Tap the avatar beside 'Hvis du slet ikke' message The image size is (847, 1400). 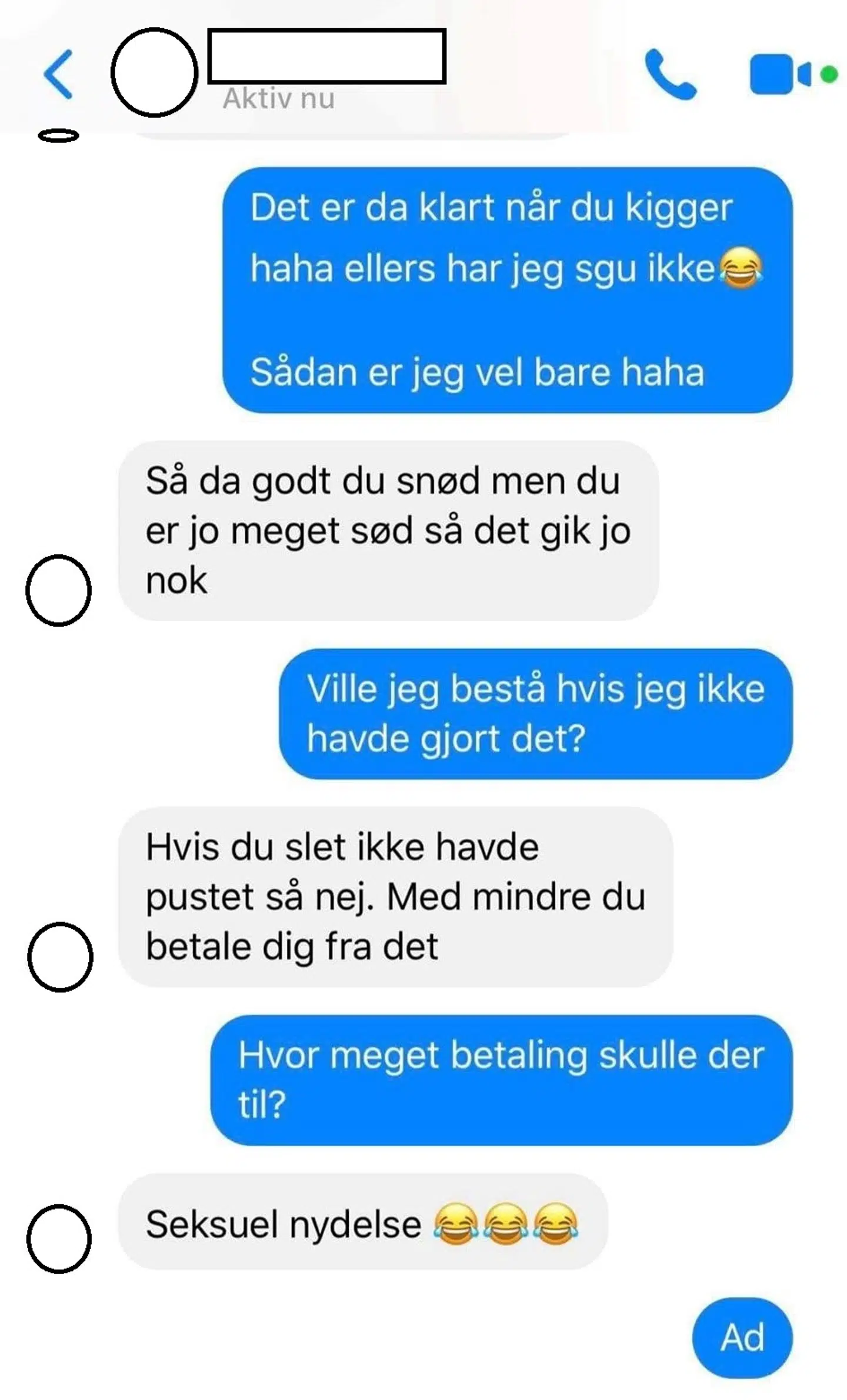coord(60,956)
